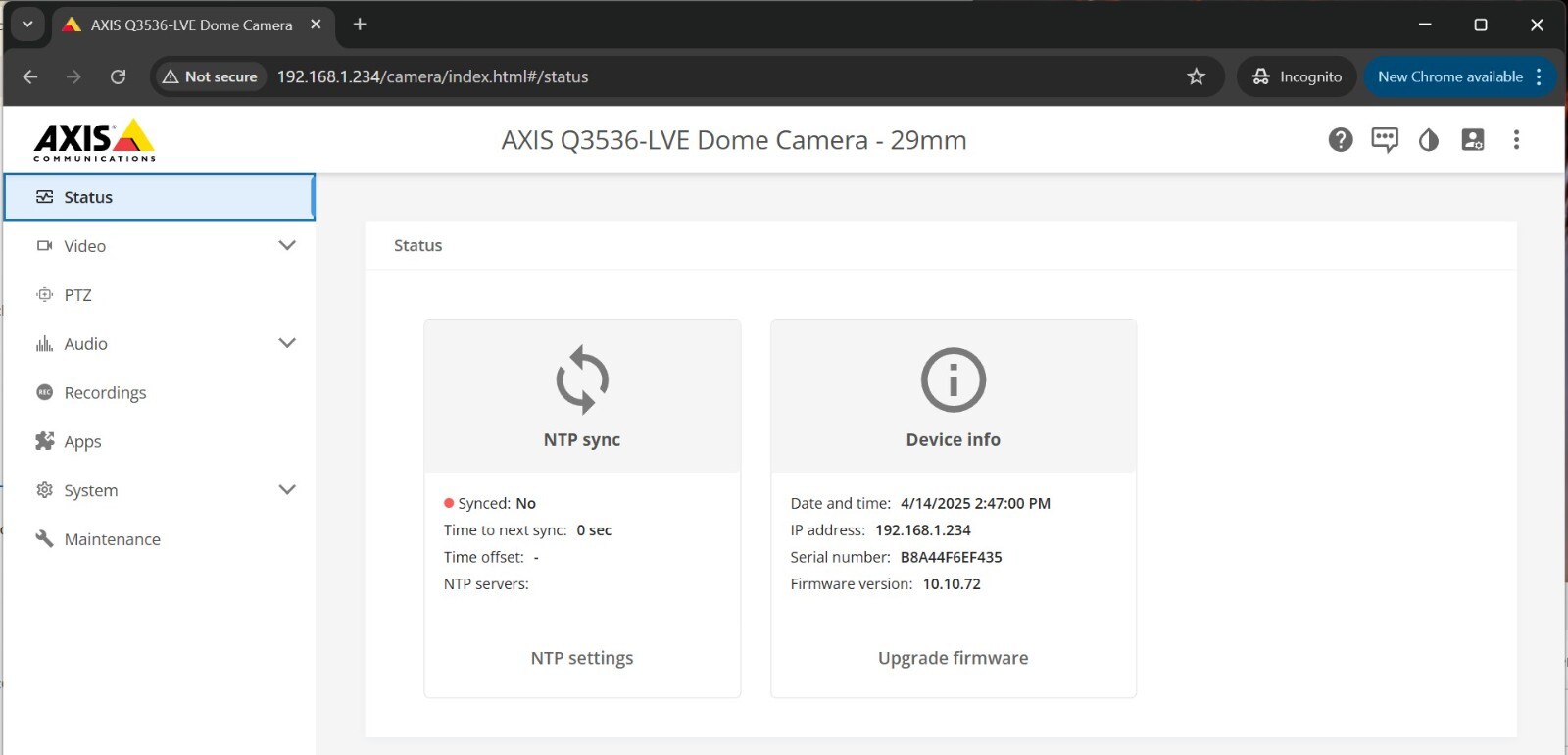Click Upgrade firmware link

click(954, 658)
